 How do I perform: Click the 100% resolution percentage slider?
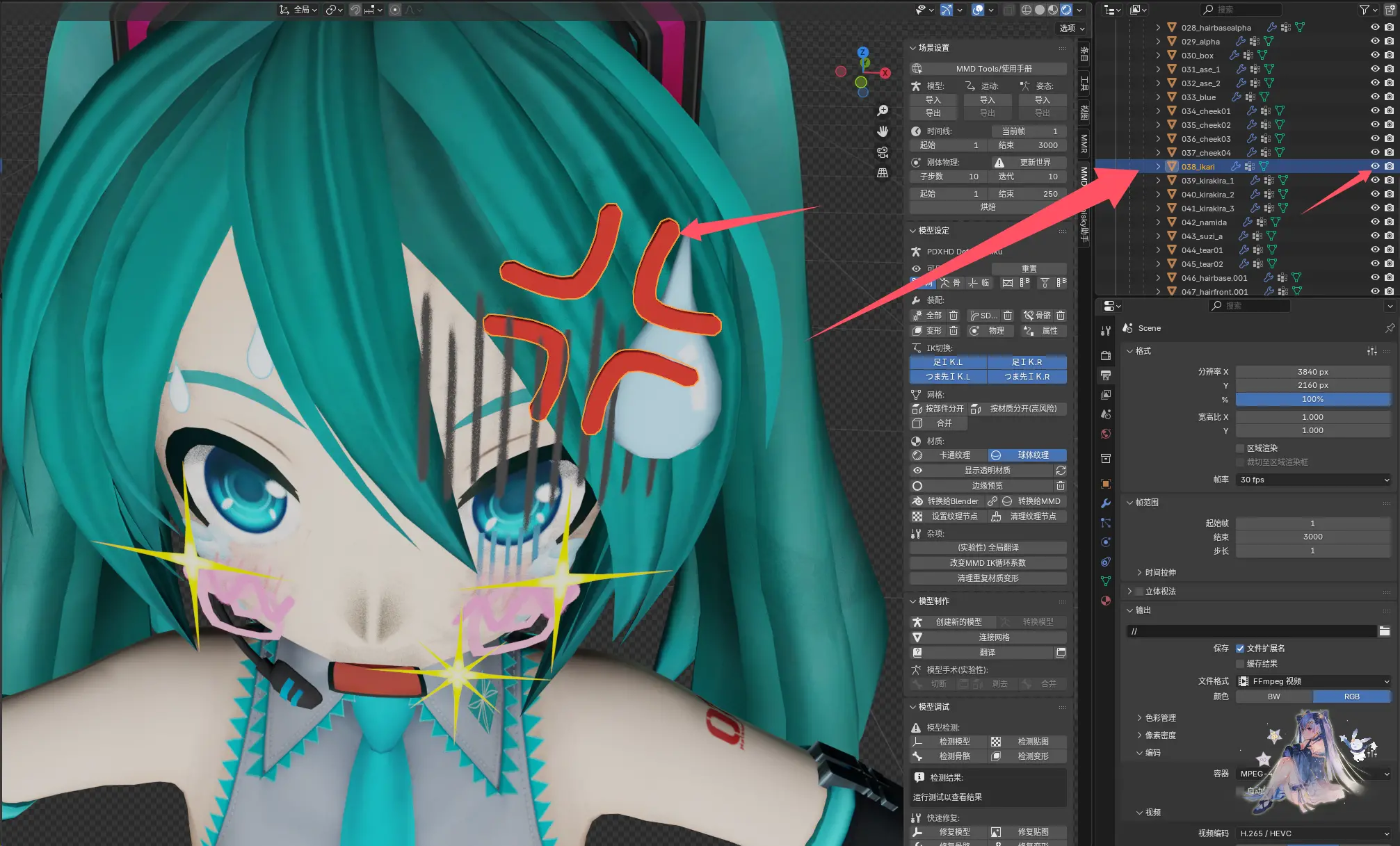point(1312,399)
